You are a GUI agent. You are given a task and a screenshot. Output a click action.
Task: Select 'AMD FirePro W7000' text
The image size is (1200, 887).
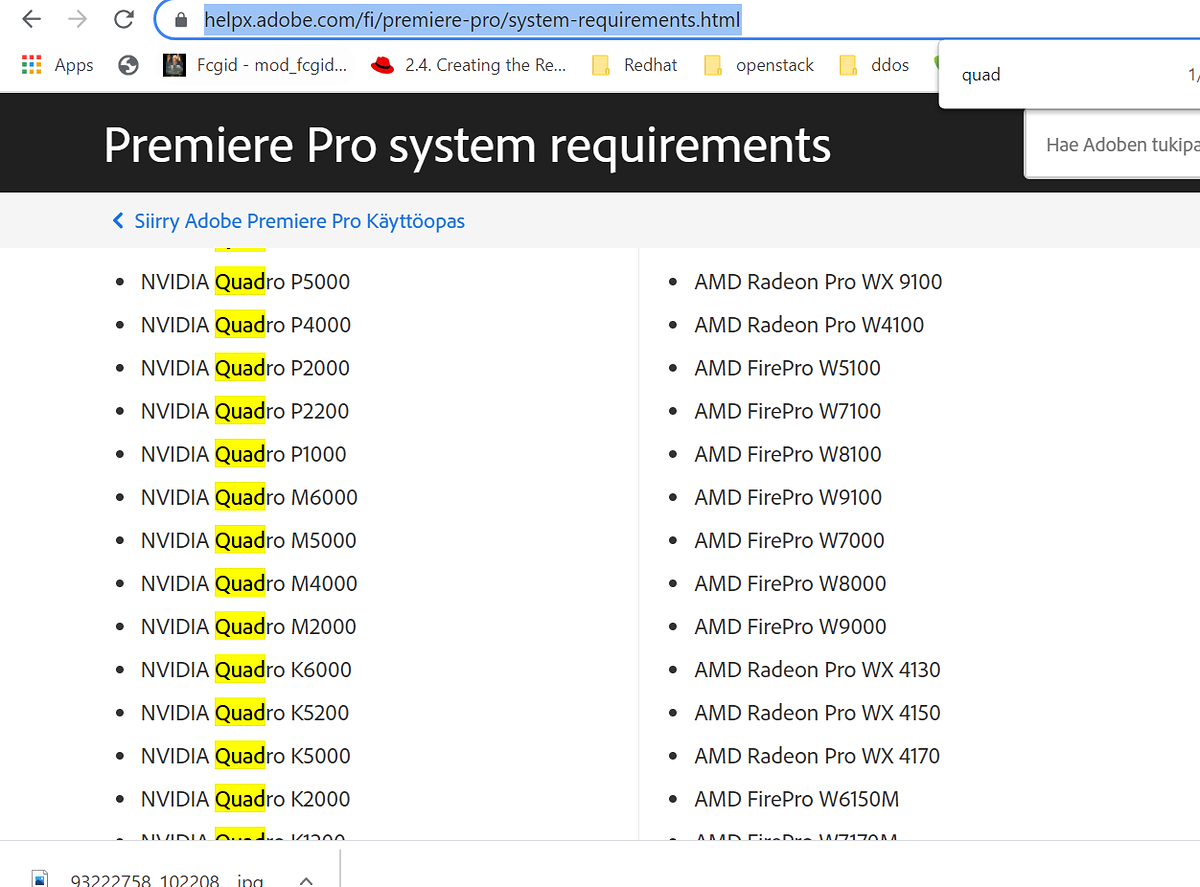(x=789, y=540)
